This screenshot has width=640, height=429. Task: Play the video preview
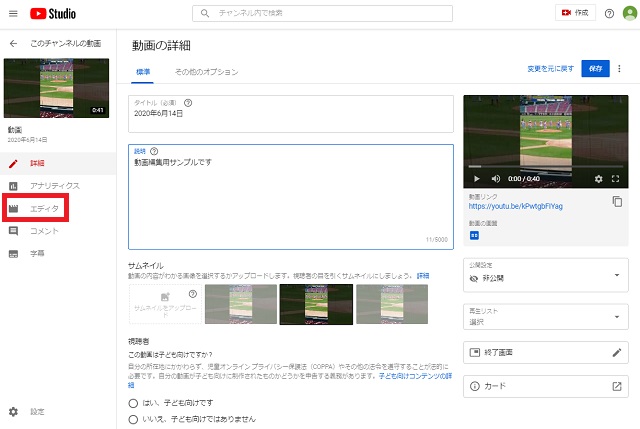coord(476,179)
